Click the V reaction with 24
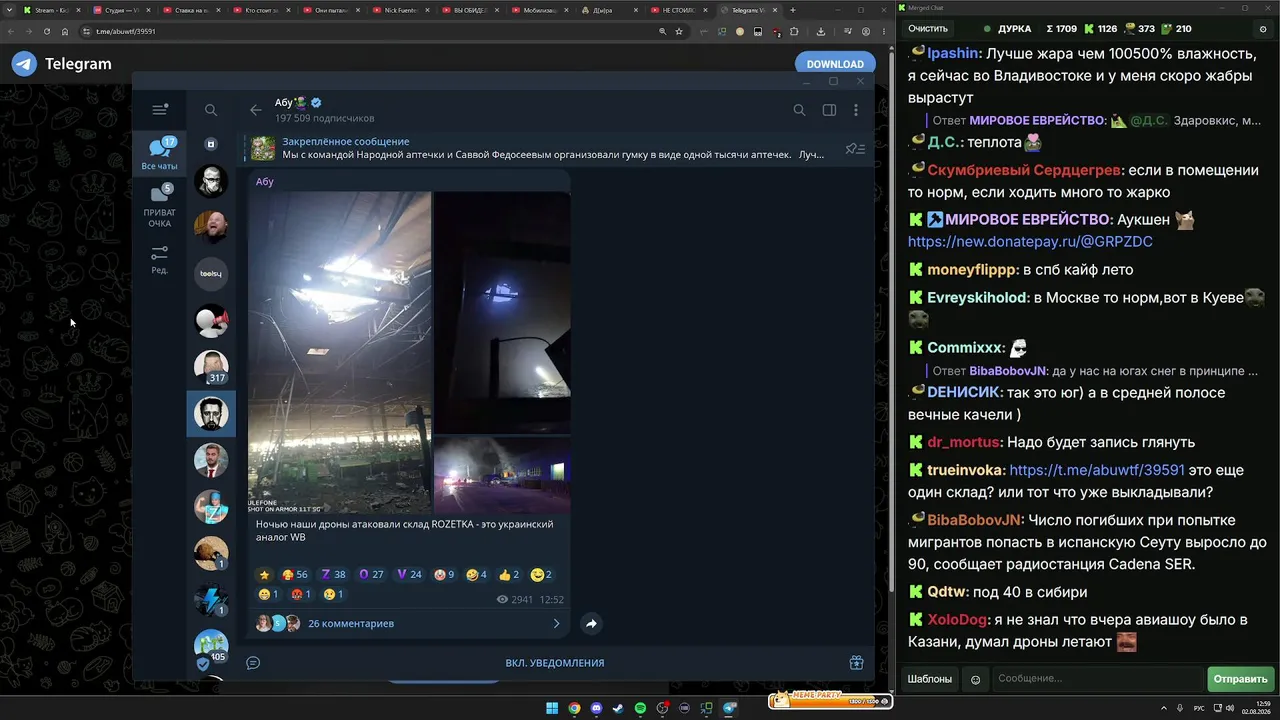 pyautogui.click(x=409, y=575)
